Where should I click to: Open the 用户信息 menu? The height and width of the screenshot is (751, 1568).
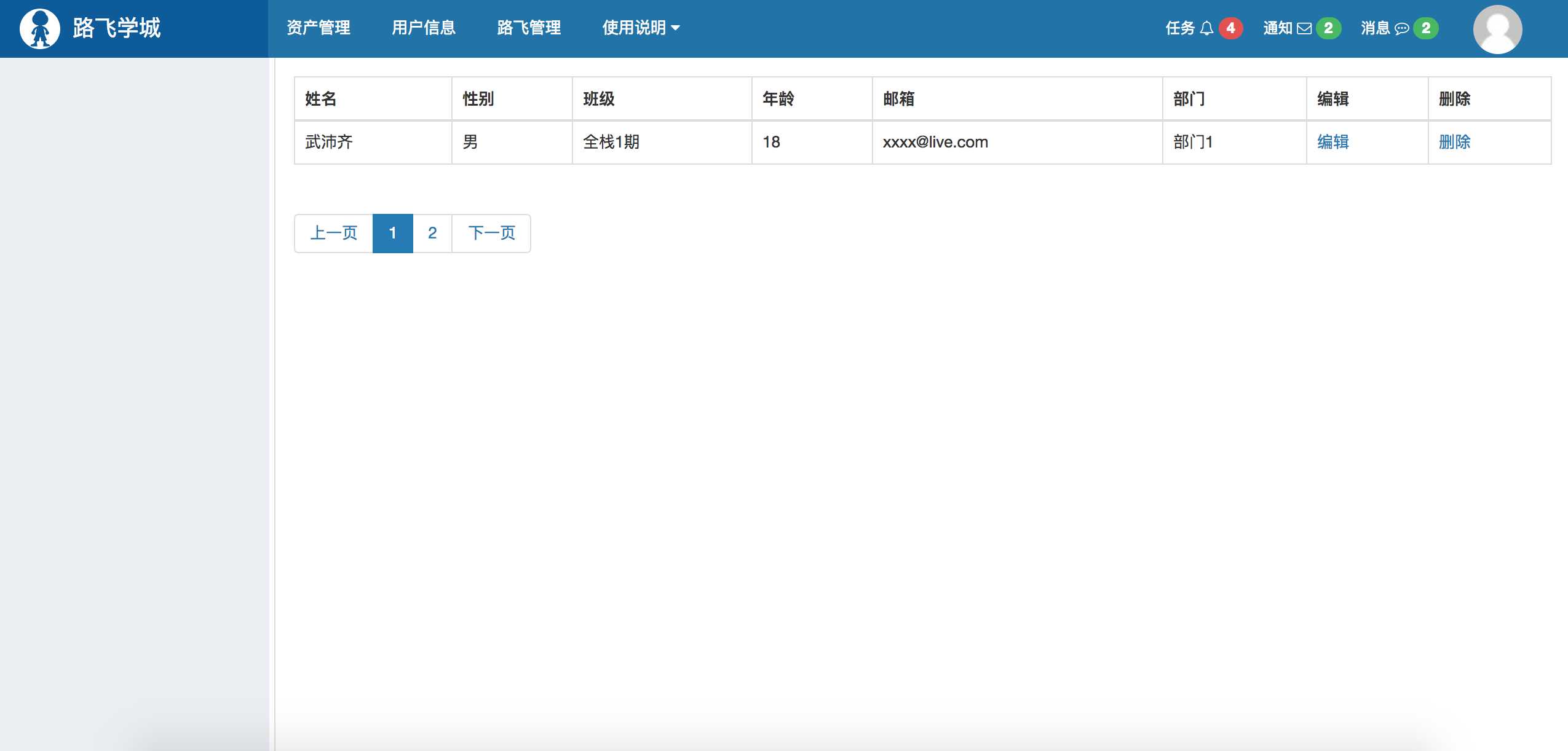pyautogui.click(x=424, y=28)
